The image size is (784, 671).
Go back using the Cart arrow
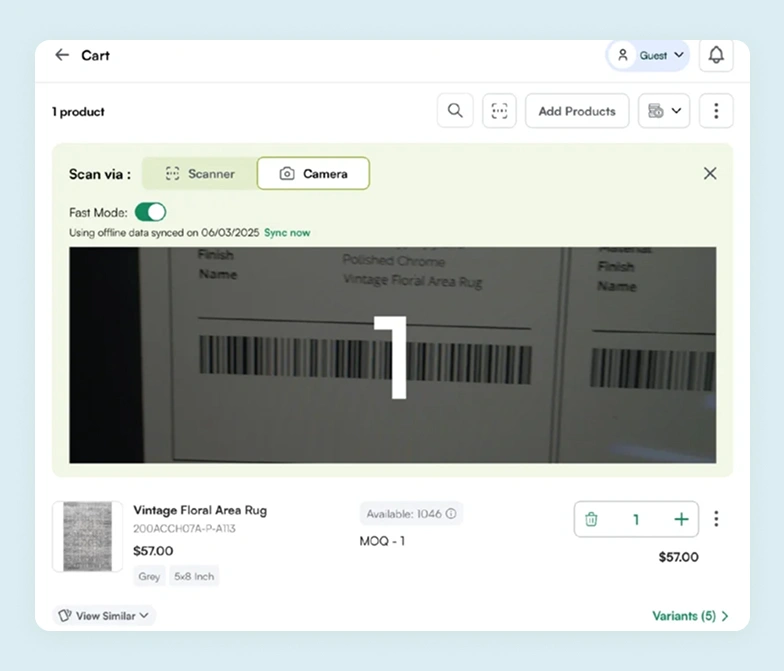point(62,55)
